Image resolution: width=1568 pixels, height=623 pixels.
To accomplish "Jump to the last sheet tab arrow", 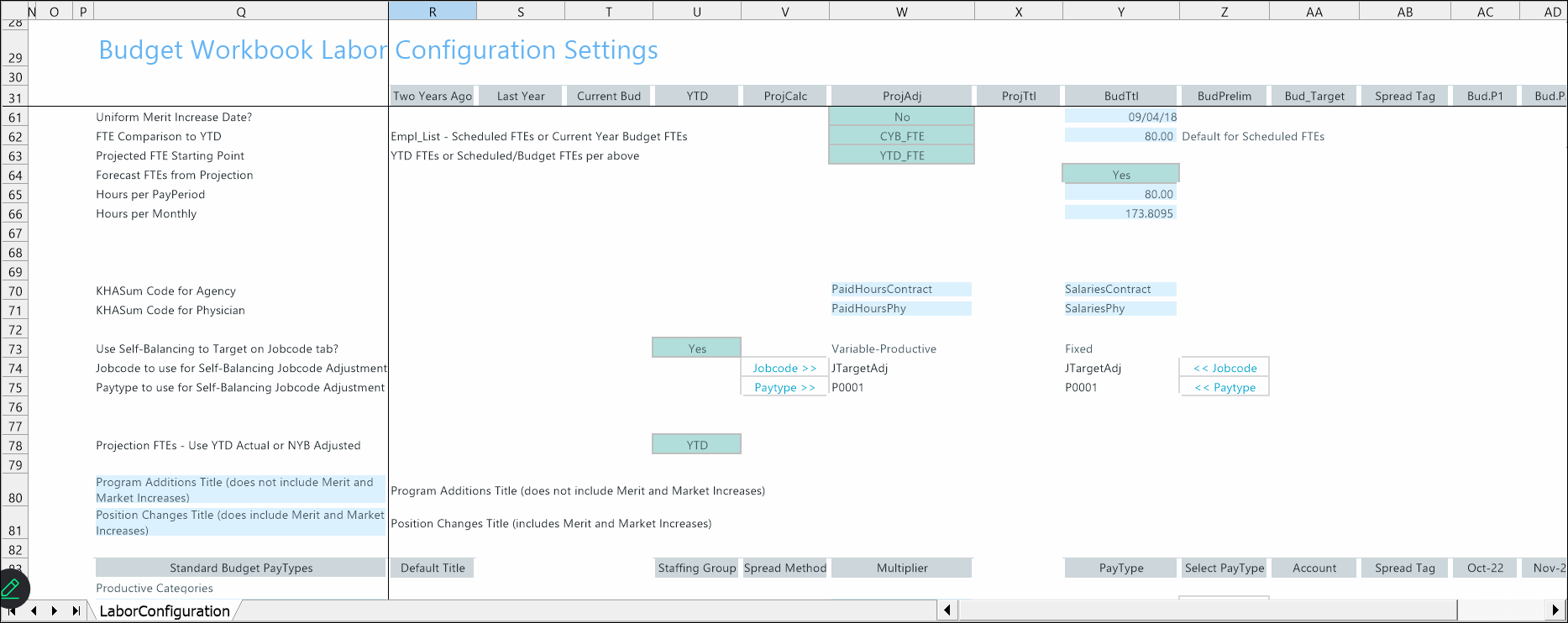I will tap(76, 610).
